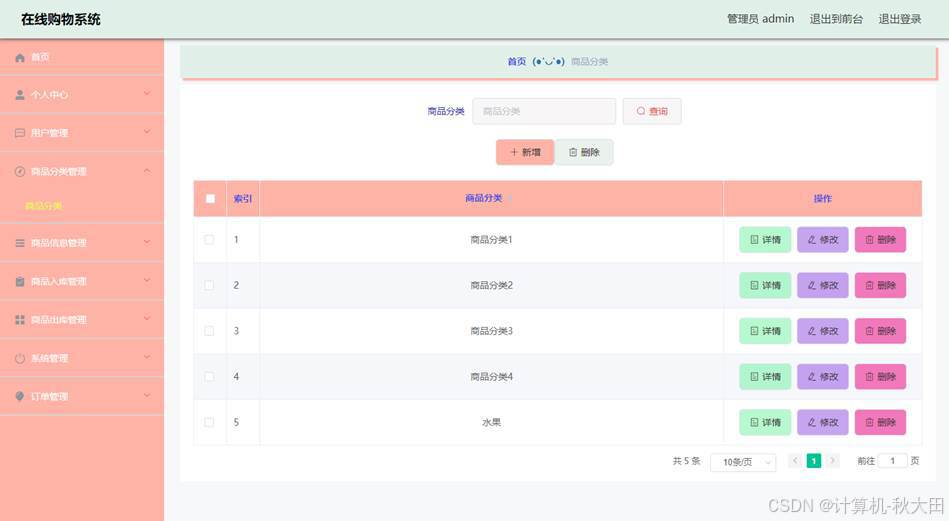Viewport: 949px width, 521px height.
Task: Click the list icon beside 商品信息管理
Action: point(20,243)
